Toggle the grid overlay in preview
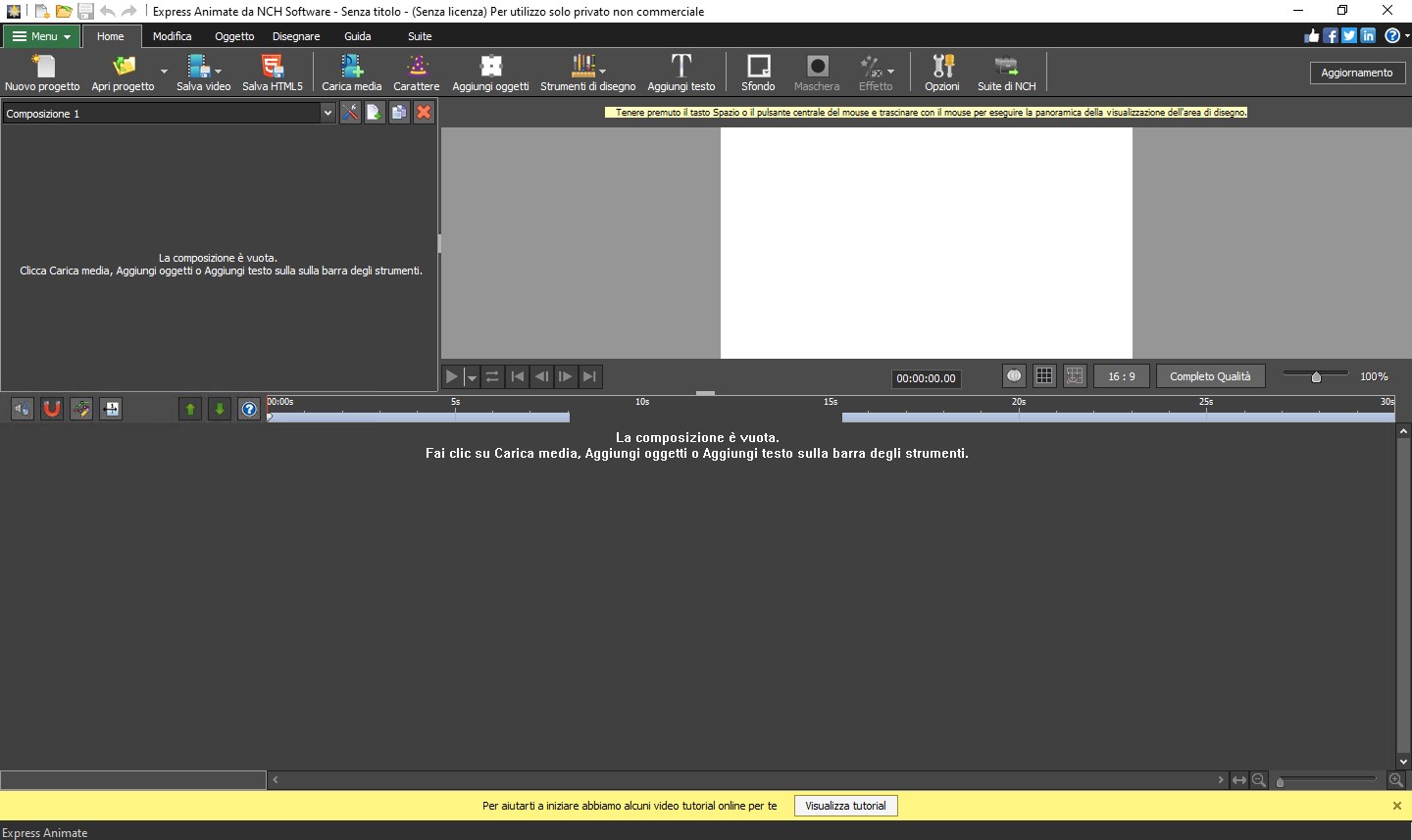Screen dimensions: 1412x840 pyautogui.click(x=1044, y=375)
